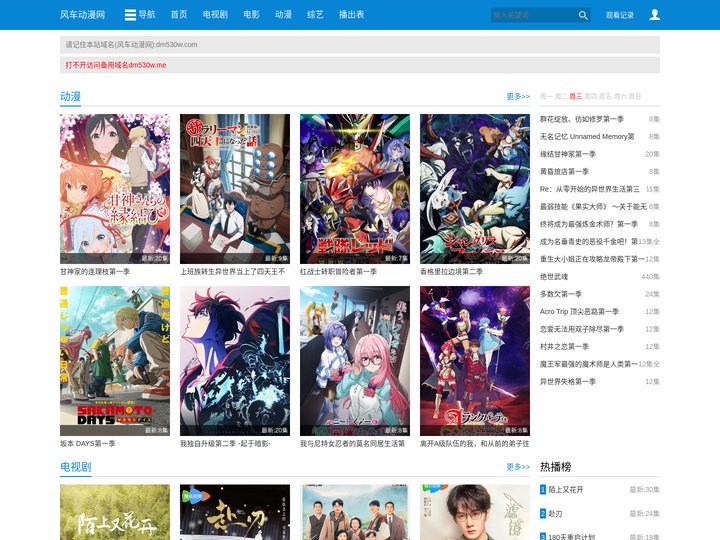The width and height of the screenshot is (720, 540).
Task: Open 观看记录 viewing history
Action: (x=619, y=15)
